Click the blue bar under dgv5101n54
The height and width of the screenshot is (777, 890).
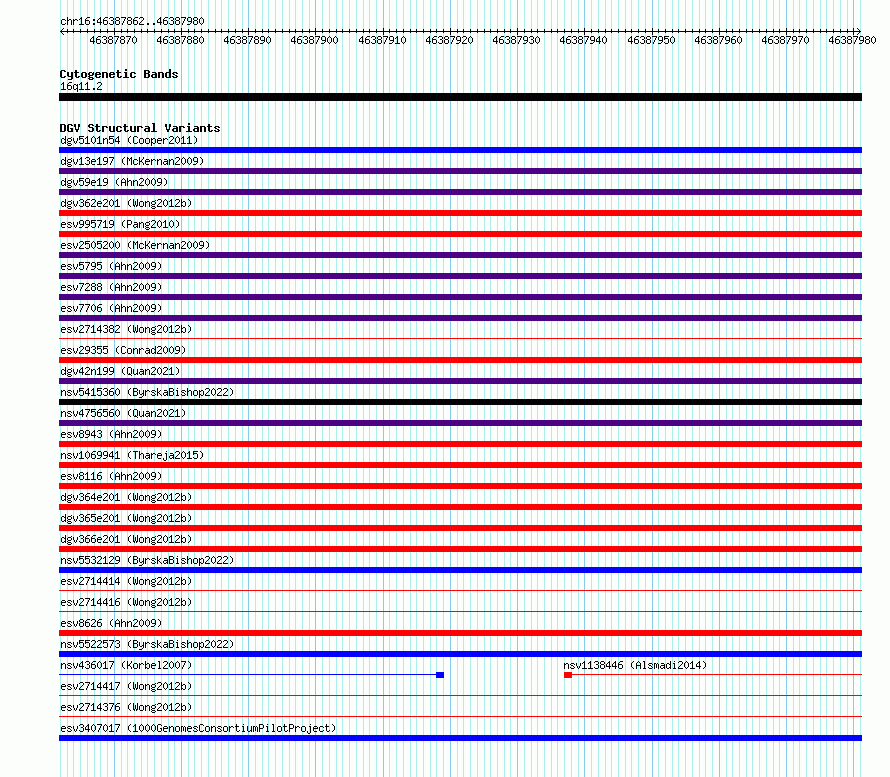pyautogui.click(x=460, y=150)
